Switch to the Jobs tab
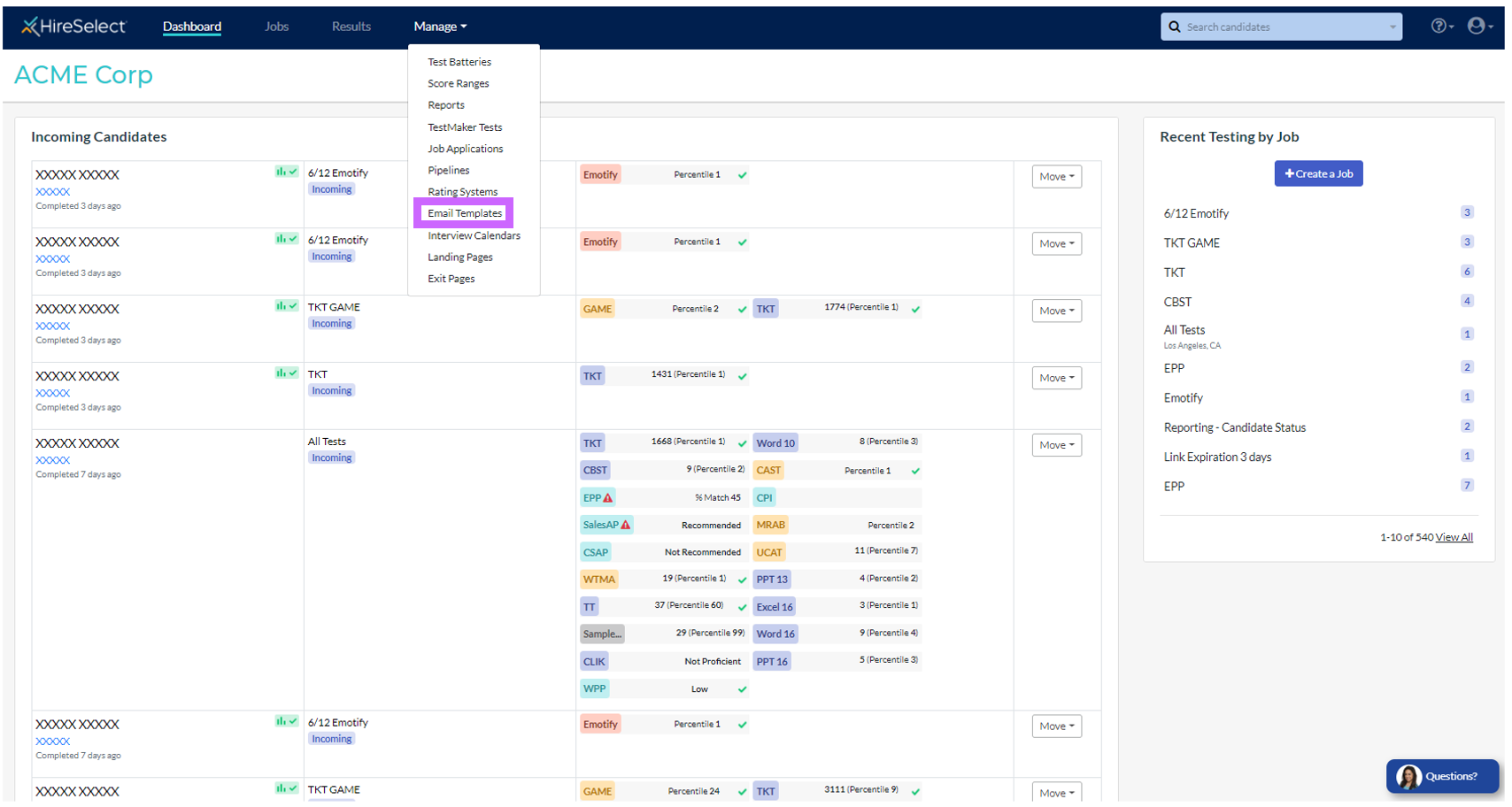Image resolution: width=1512 pixels, height=807 pixels. [277, 27]
